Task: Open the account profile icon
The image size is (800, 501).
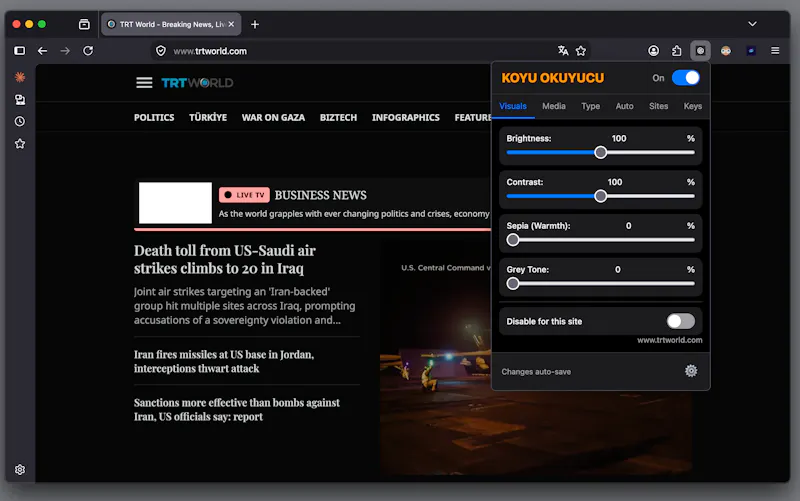Action: [653, 51]
